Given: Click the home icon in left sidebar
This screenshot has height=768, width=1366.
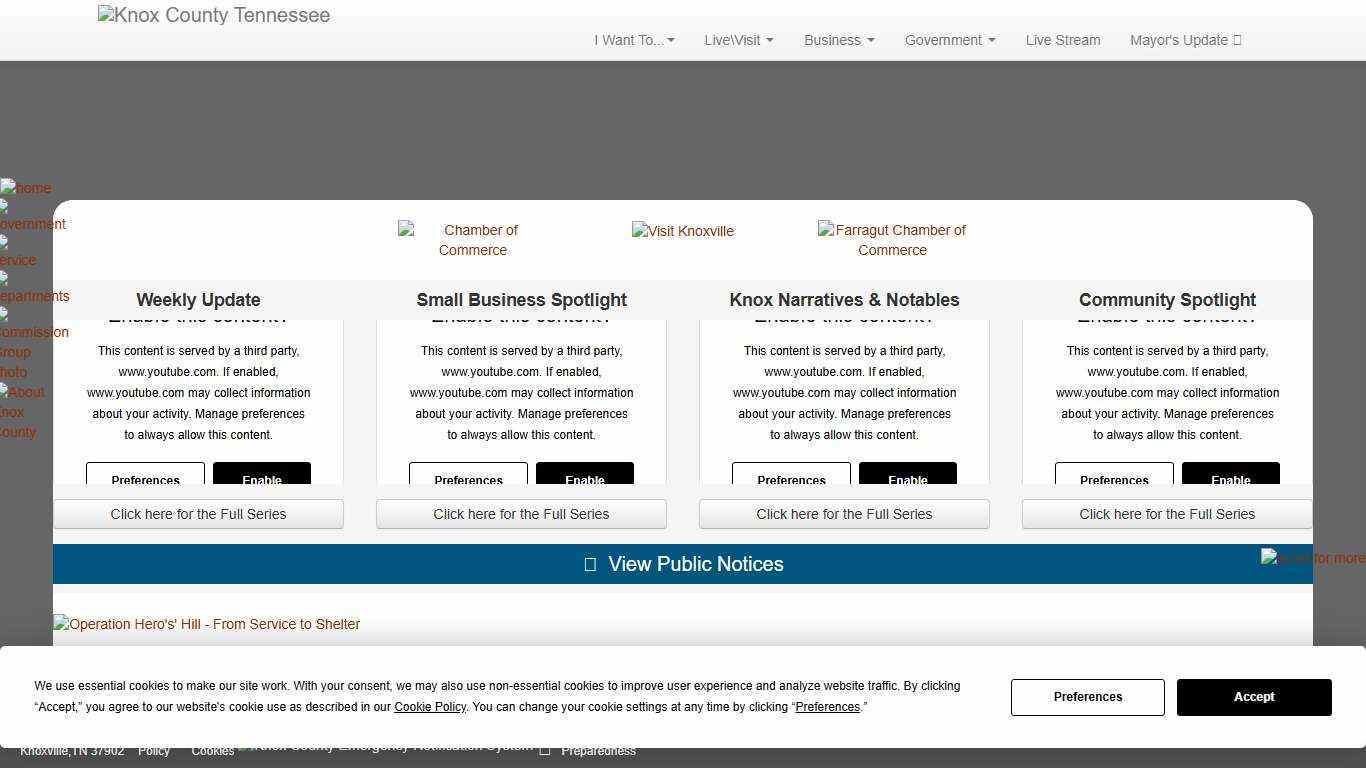Looking at the screenshot, I should tap(26, 188).
